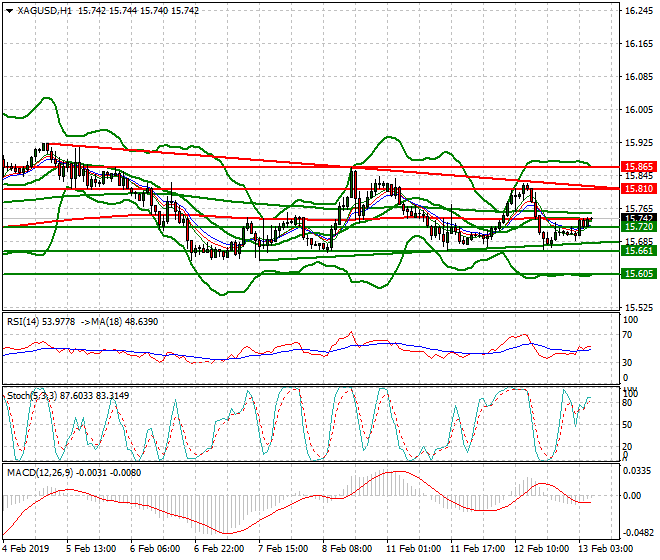Click the 6 Feb 06:00 time label
660x560 pixels.
[155, 549]
